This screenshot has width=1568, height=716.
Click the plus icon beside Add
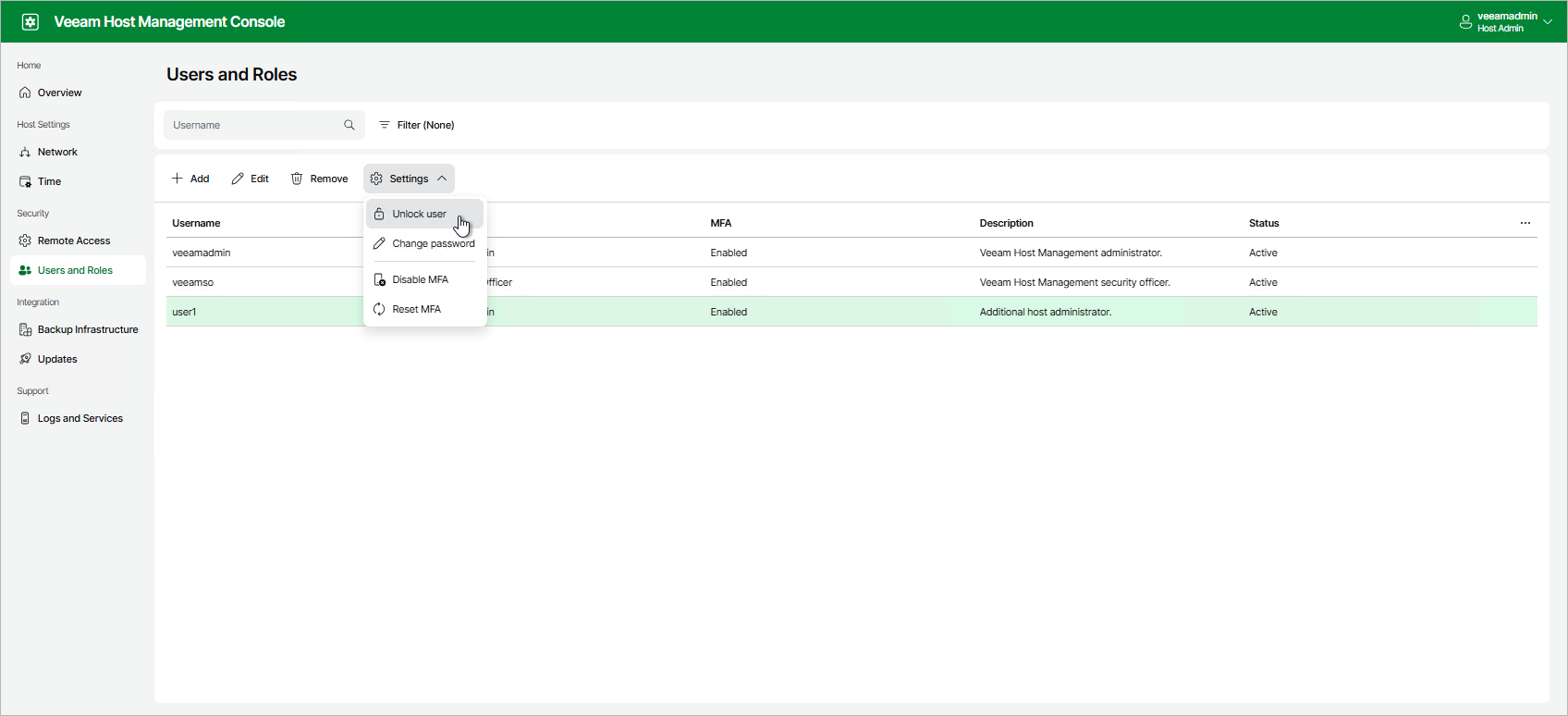click(177, 179)
